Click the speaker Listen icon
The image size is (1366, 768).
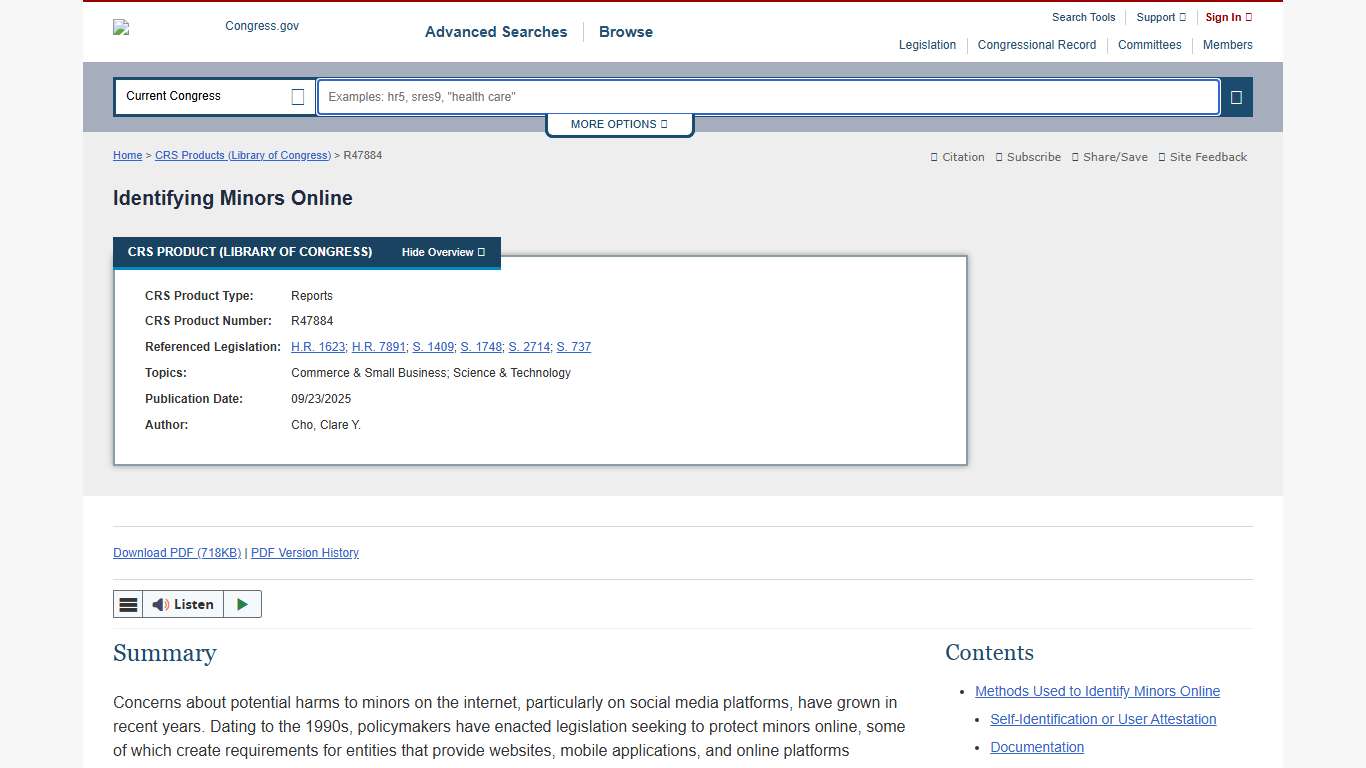tap(160, 604)
